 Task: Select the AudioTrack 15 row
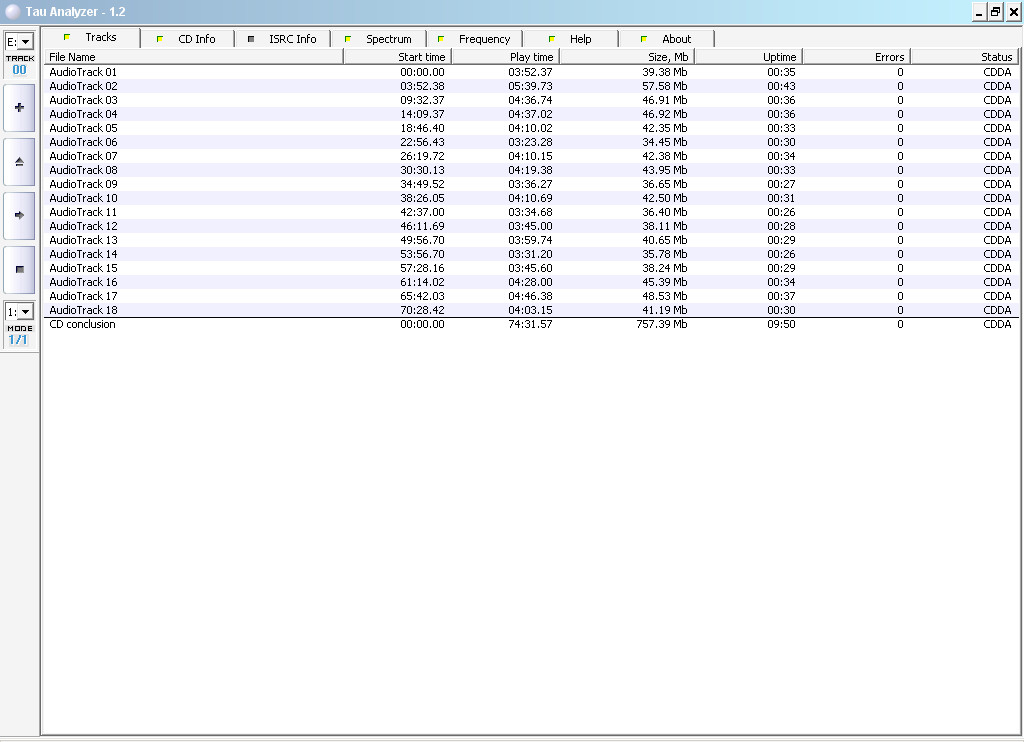point(531,268)
